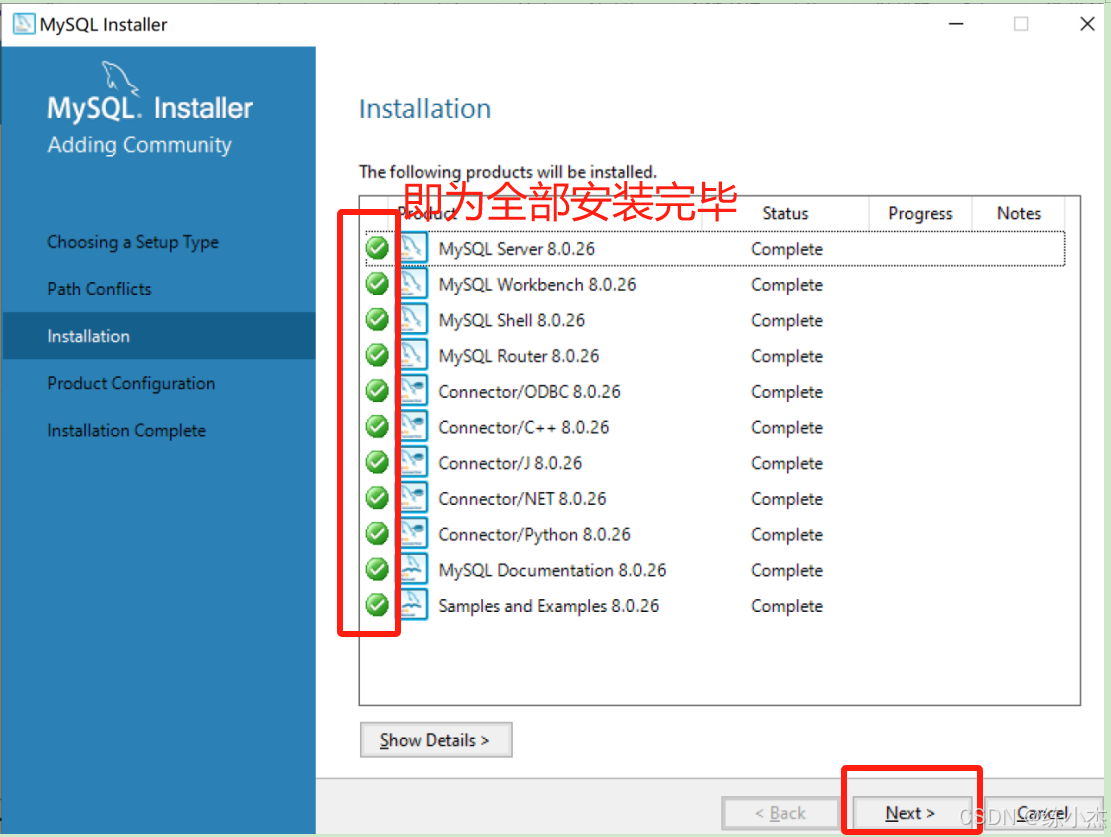The width and height of the screenshot is (1111, 837).
Task: Click the Notes column header
Action: click(1019, 213)
